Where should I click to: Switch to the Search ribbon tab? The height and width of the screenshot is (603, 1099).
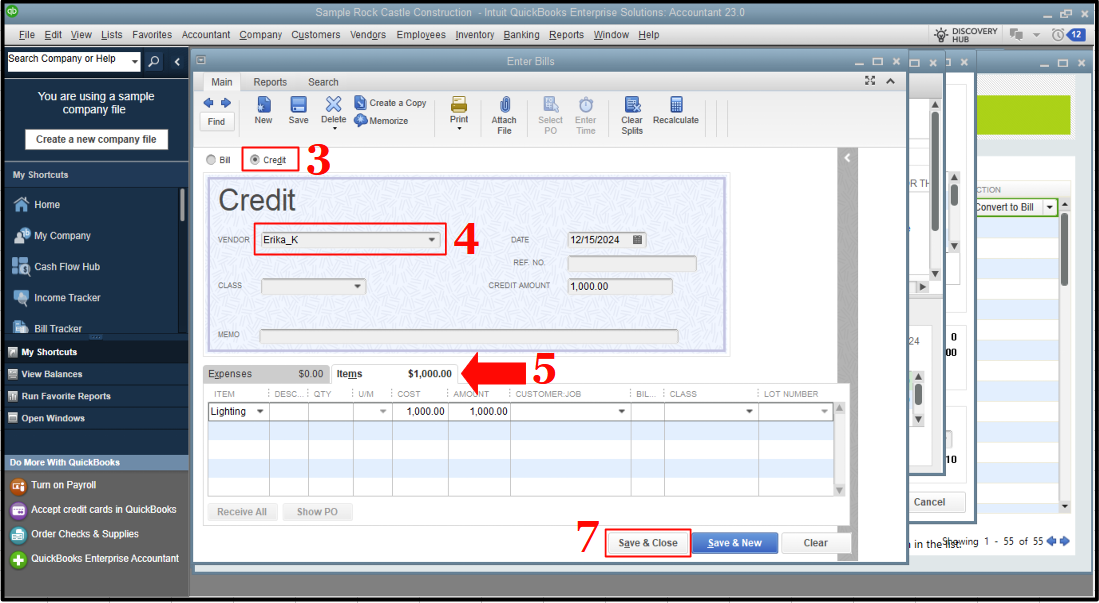(x=323, y=82)
